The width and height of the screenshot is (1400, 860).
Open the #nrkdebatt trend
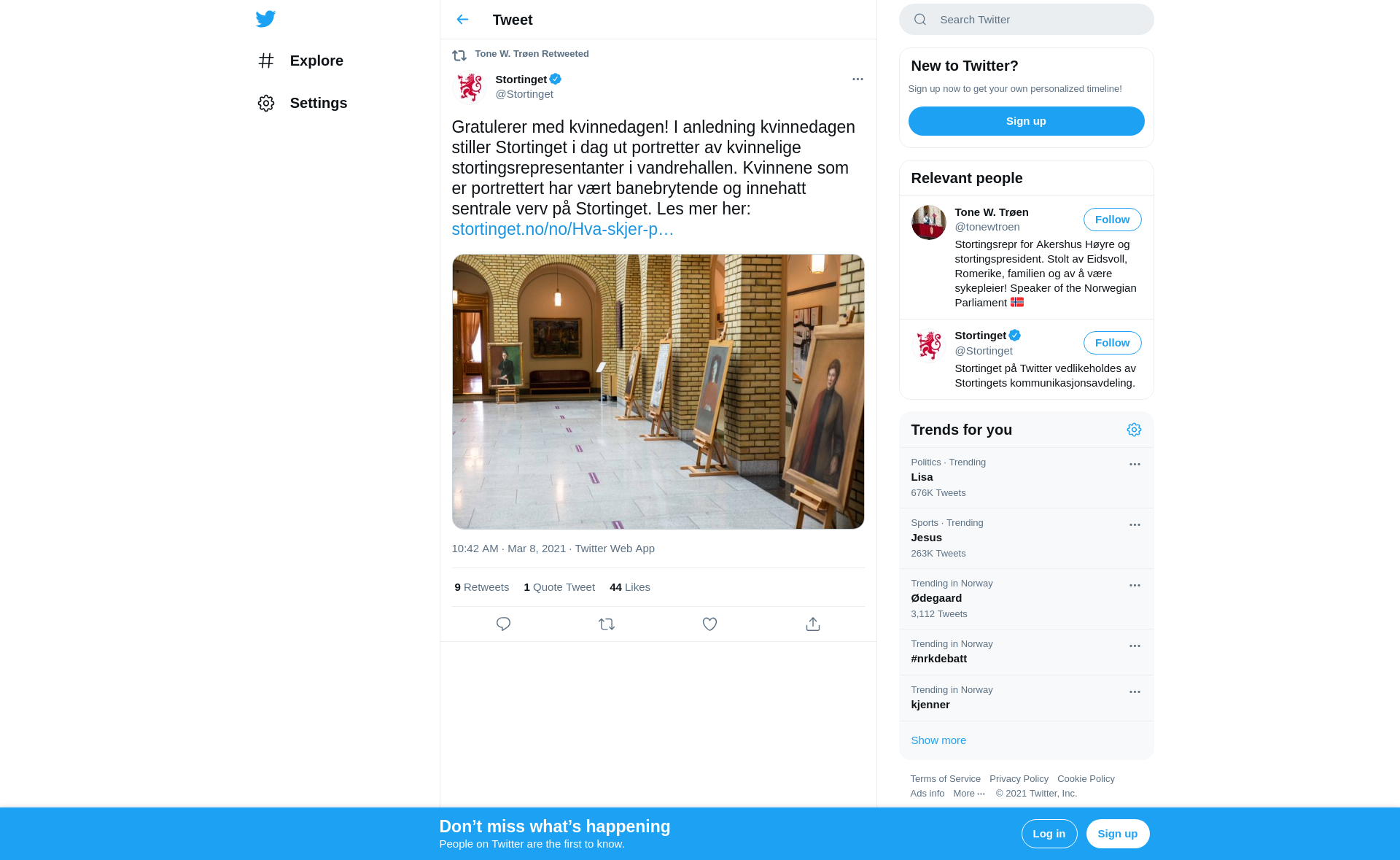coord(1026,652)
